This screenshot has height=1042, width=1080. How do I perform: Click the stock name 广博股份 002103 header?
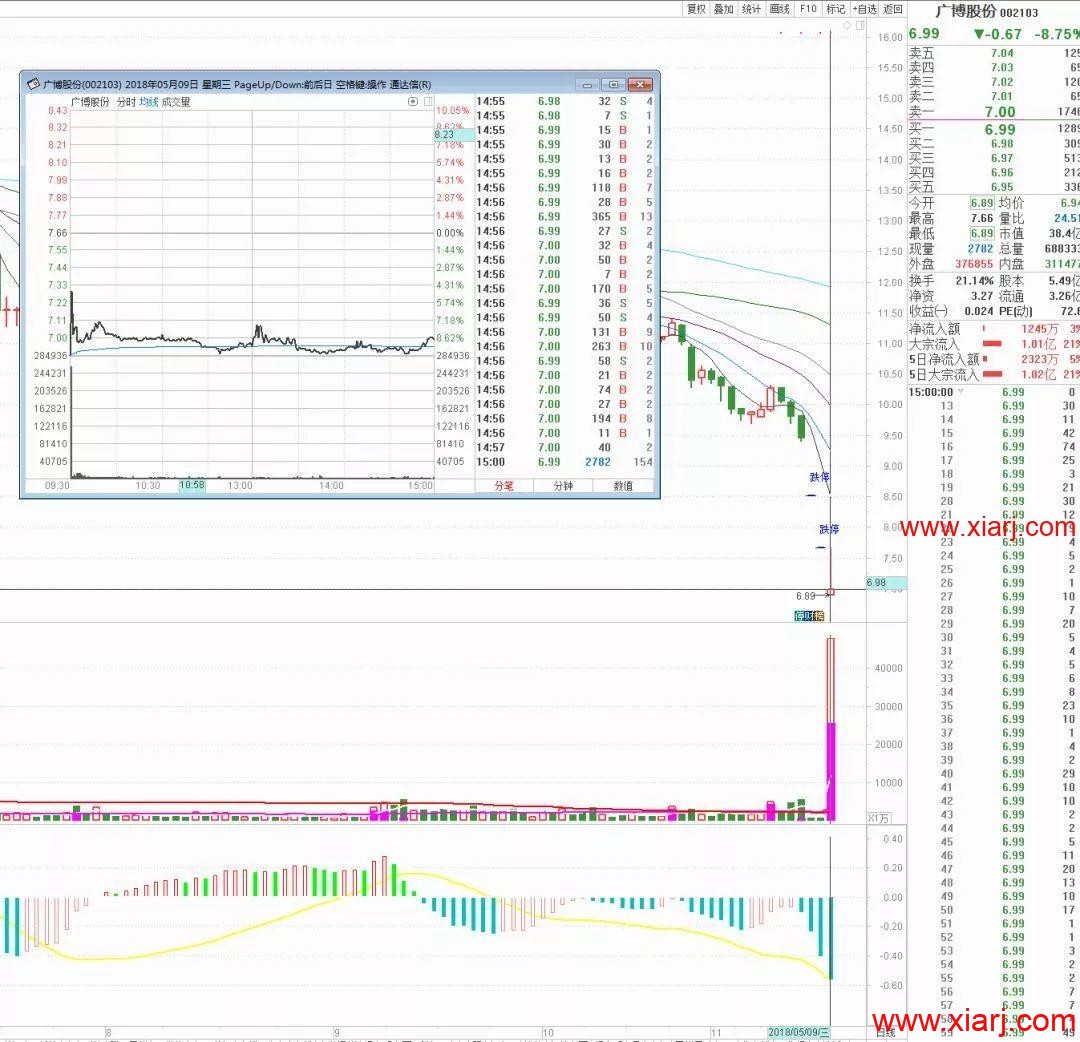[986, 12]
